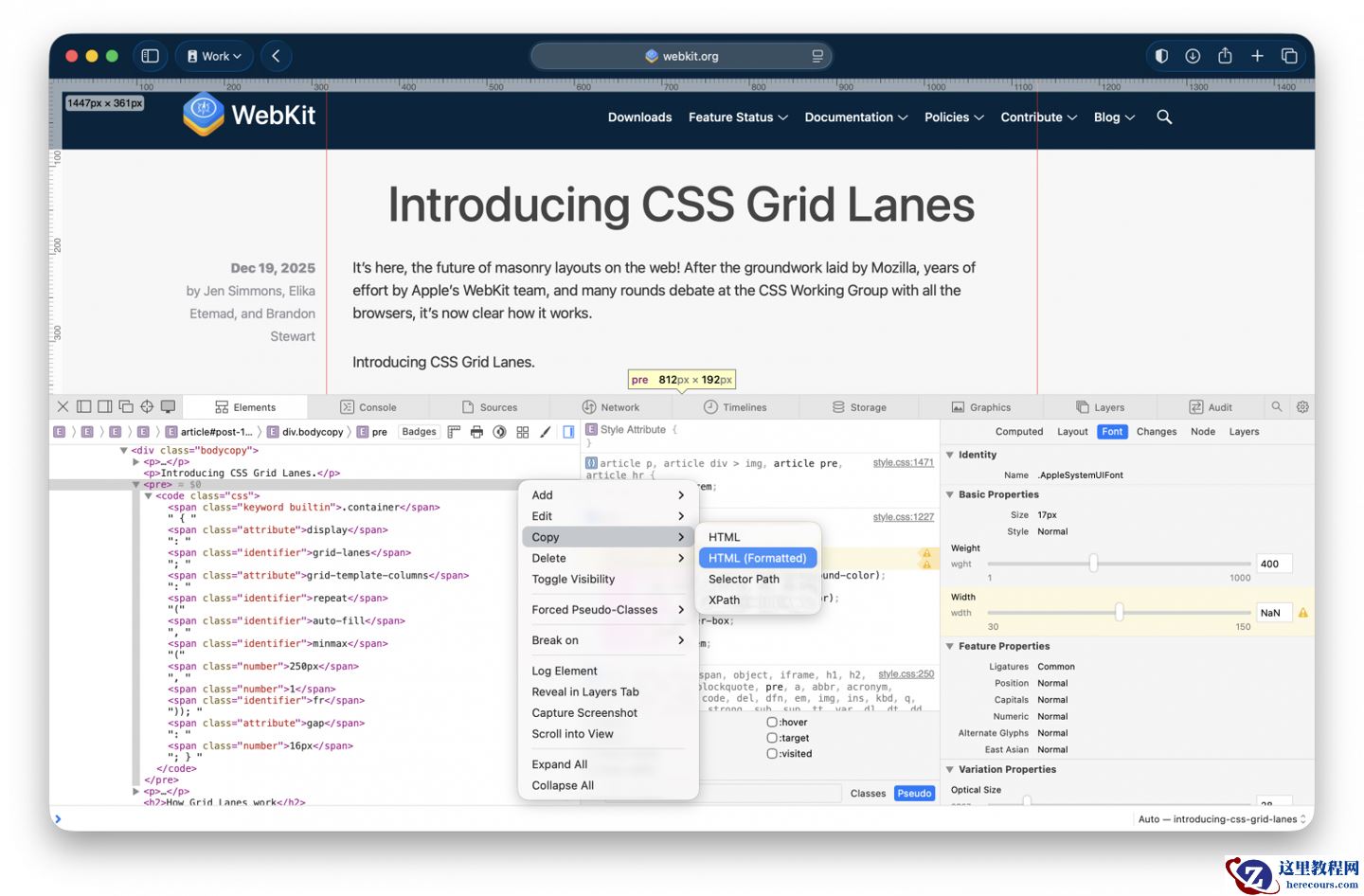Tick the :visited pseudo-class checkbox

[x=772, y=754]
